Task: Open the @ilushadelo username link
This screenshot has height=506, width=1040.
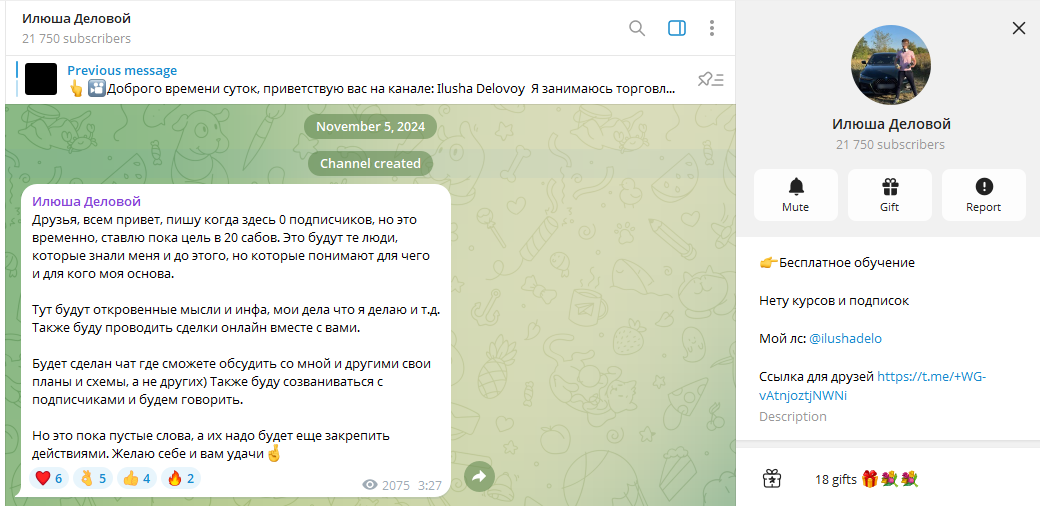Action: [845, 338]
